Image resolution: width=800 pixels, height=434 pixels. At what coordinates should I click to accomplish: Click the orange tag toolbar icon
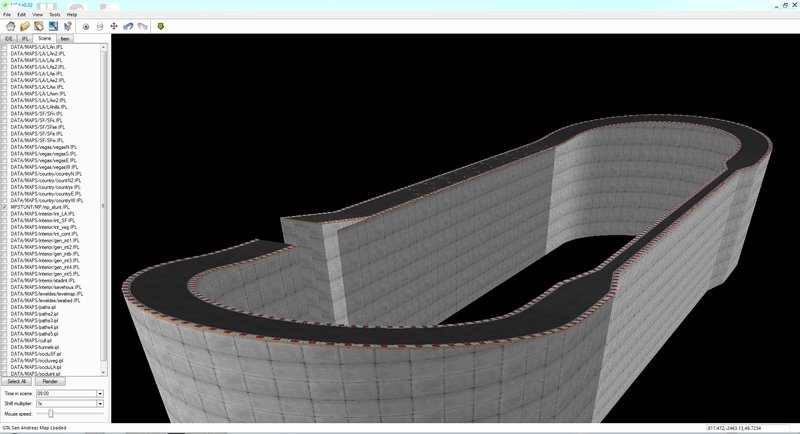click(39, 26)
